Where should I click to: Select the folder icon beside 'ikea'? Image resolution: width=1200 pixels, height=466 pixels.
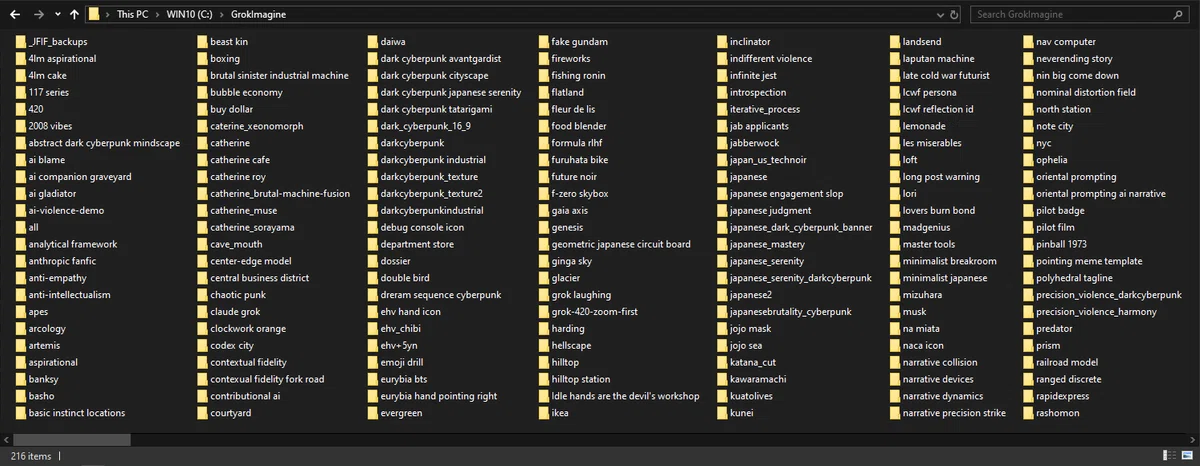[x=544, y=413]
